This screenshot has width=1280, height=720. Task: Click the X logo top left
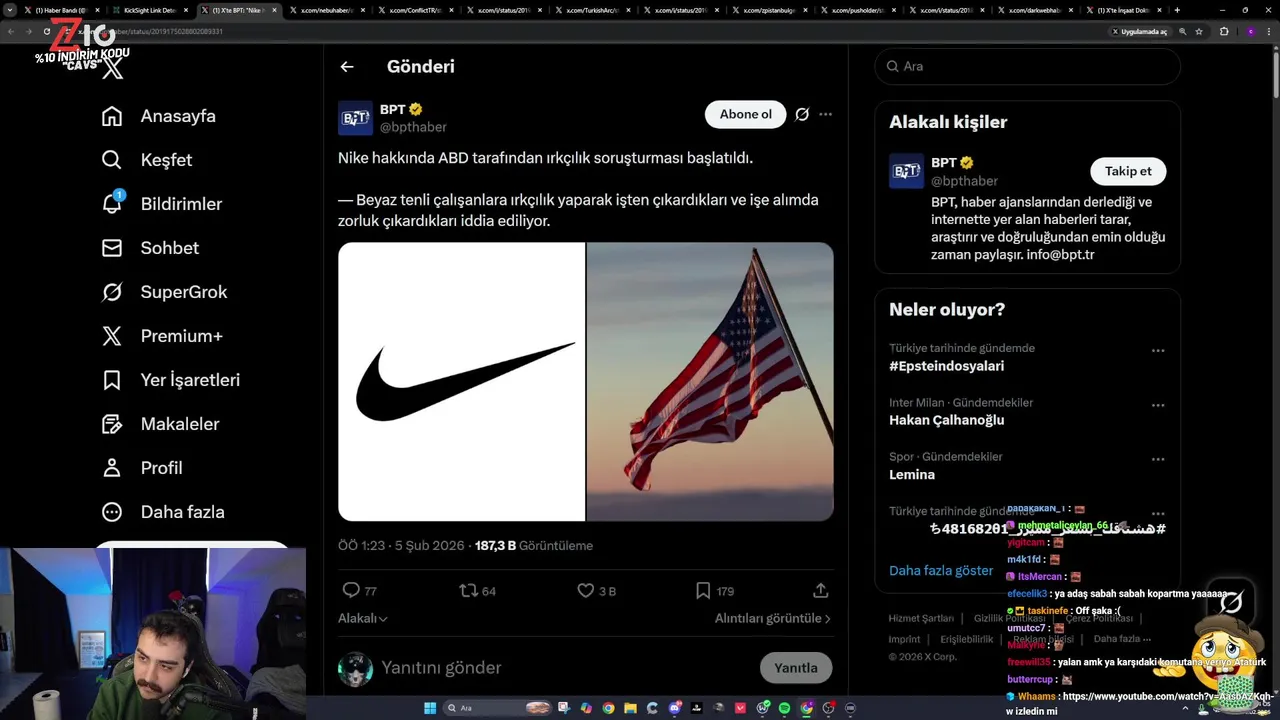(x=113, y=68)
